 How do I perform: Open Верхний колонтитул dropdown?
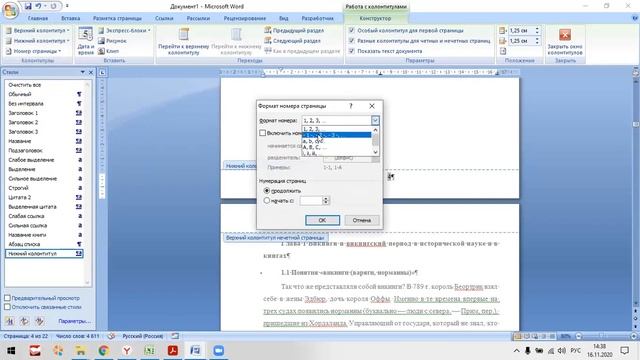[37, 30]
